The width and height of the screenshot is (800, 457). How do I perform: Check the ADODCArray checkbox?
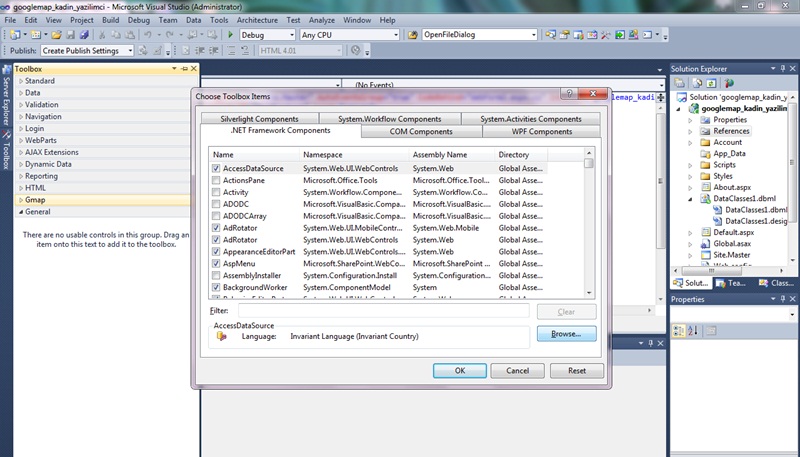pyautogui.click(x=216, y=216)
